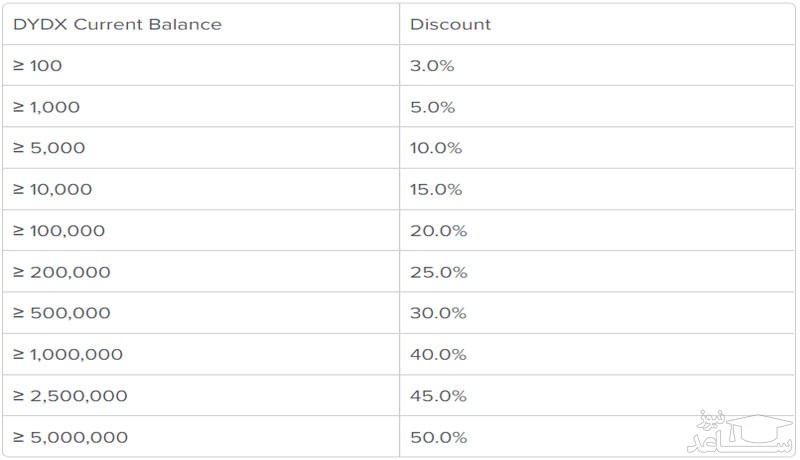This screenshot has width=800, height=460.
Task: Select the 30.0% discount cell
Action: click(438, 313)
